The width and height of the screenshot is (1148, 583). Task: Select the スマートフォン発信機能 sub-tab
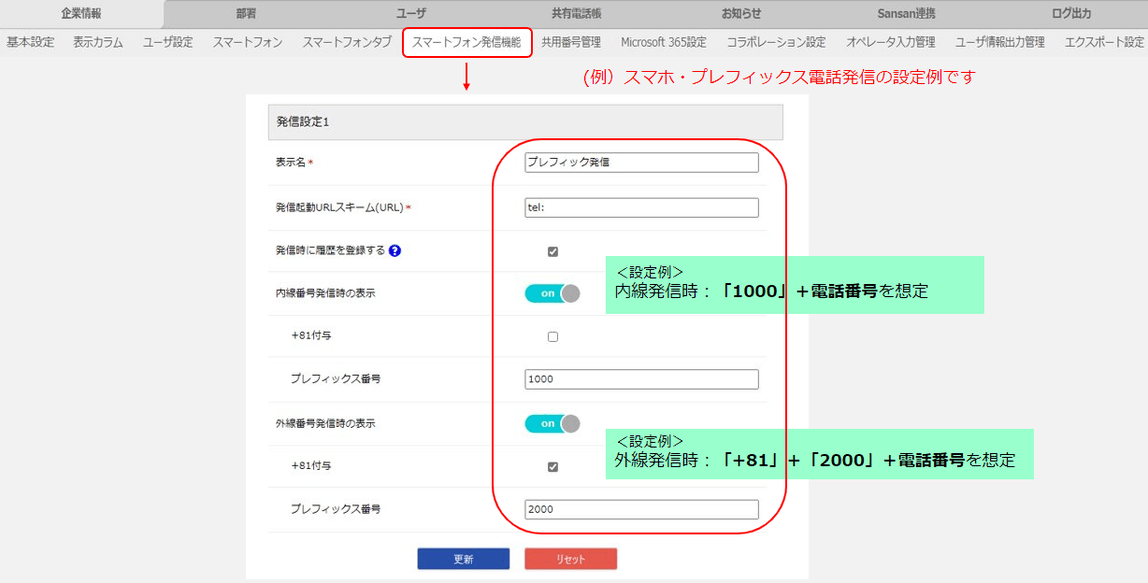point(466,42)
